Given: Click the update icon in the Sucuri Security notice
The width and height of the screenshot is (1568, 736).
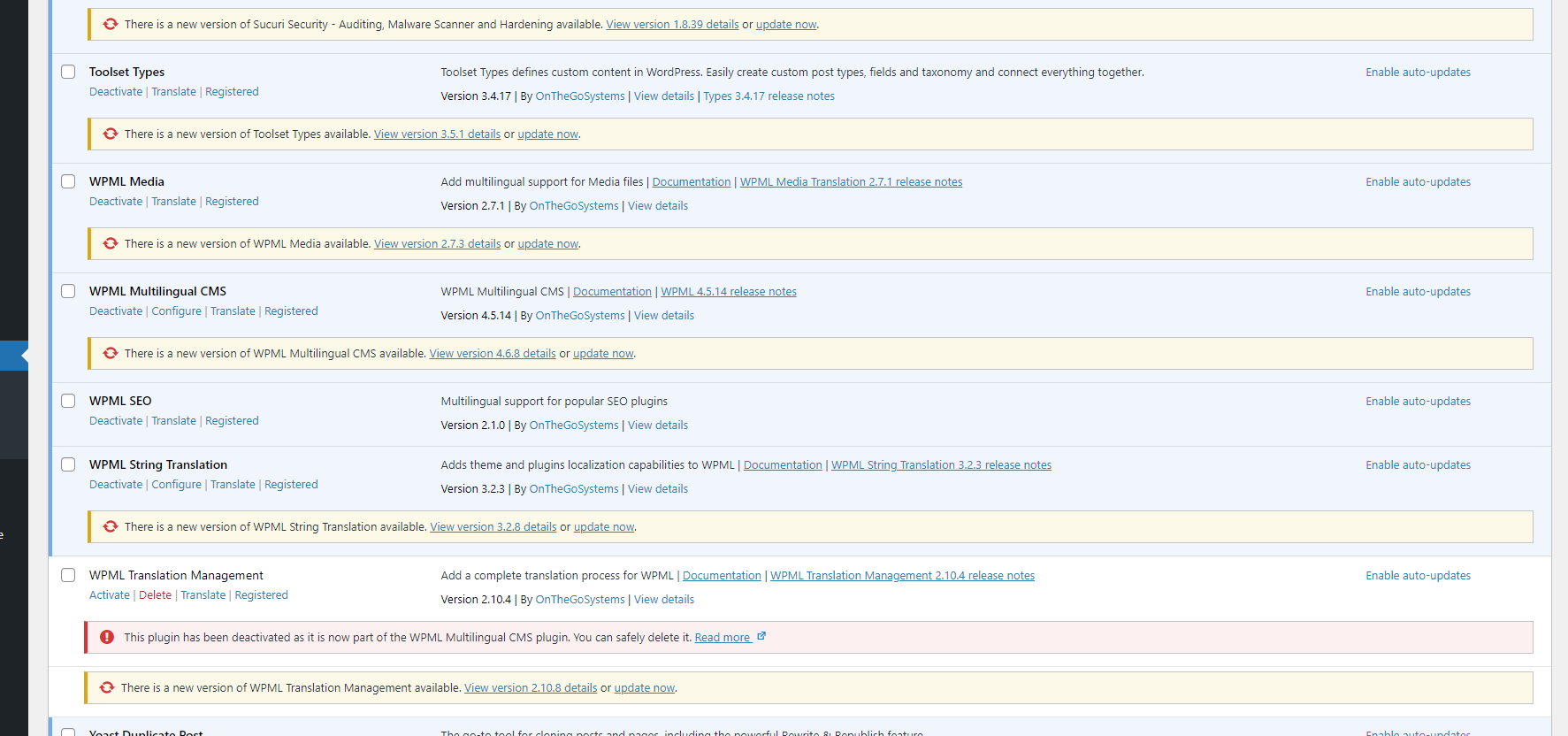Looking at the screenshot, I should click(x=111, y=24).
